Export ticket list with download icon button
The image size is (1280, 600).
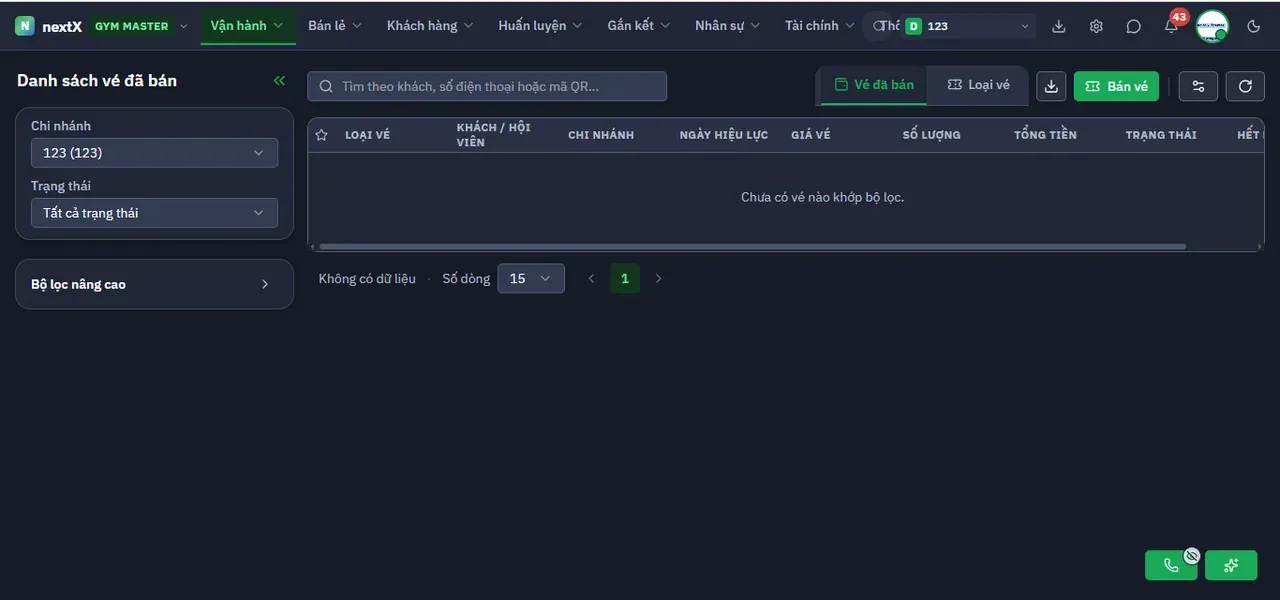pyautogui.click(x=1051, y=86)
